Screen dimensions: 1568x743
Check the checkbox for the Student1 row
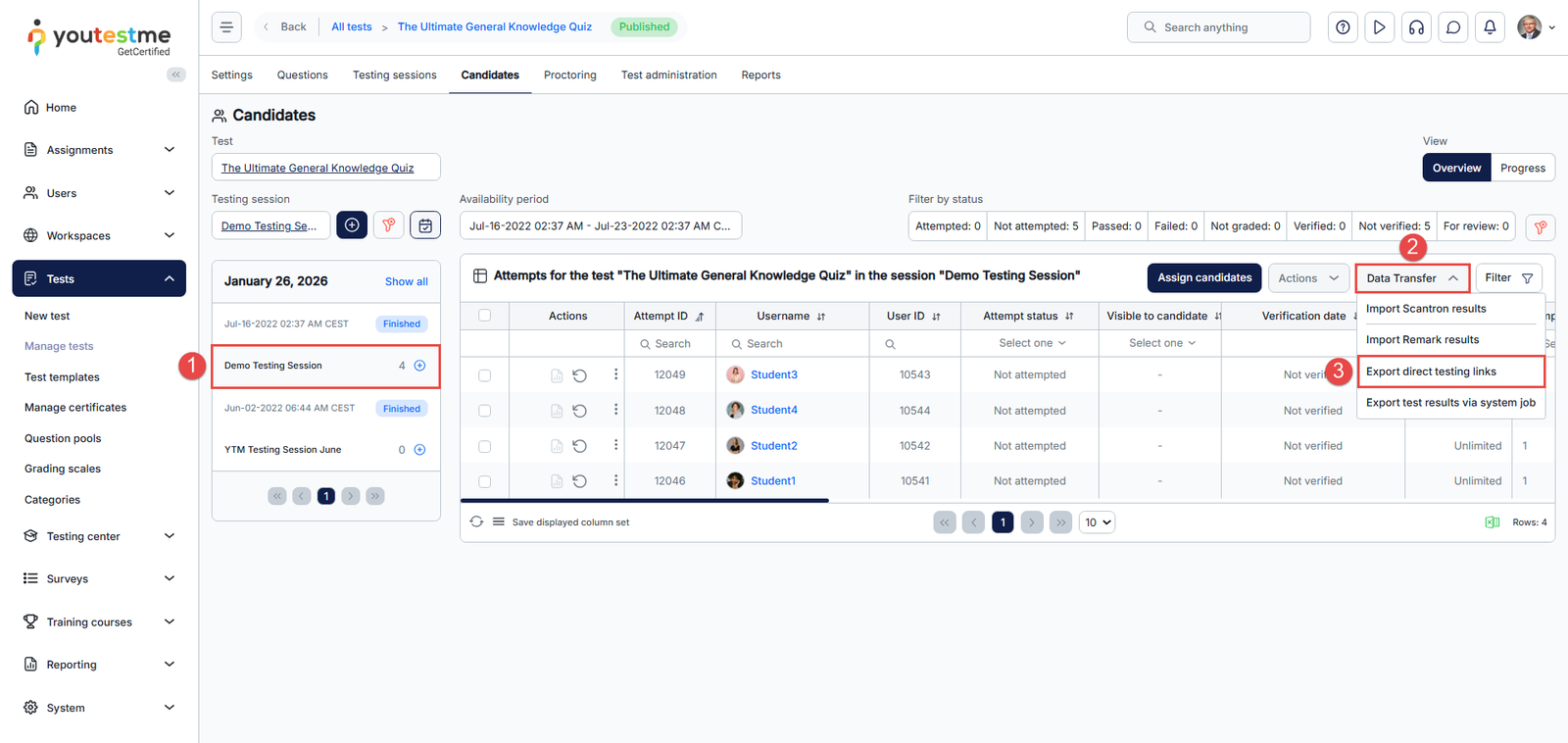[x=484, y=481]
